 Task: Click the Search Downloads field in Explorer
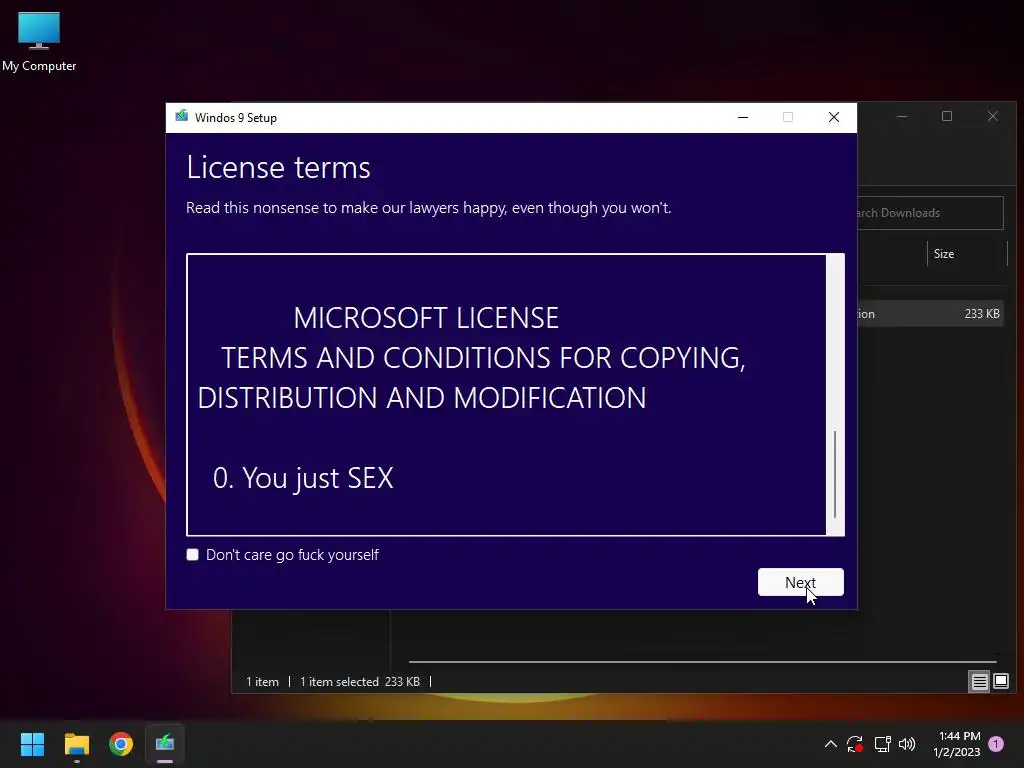pyautogui.click(x=930, y=213)
